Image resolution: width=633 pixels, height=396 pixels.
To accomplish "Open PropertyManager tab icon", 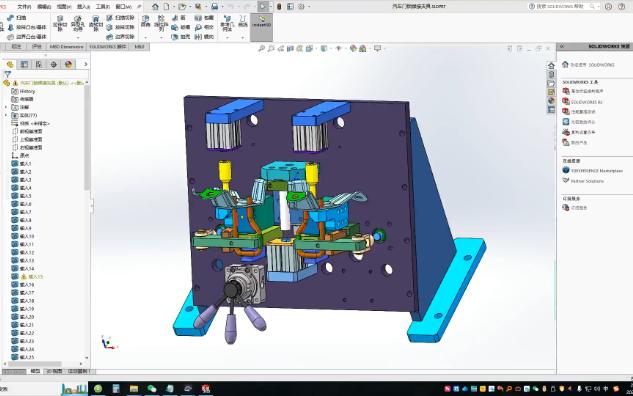I will [x=24, y=64].
